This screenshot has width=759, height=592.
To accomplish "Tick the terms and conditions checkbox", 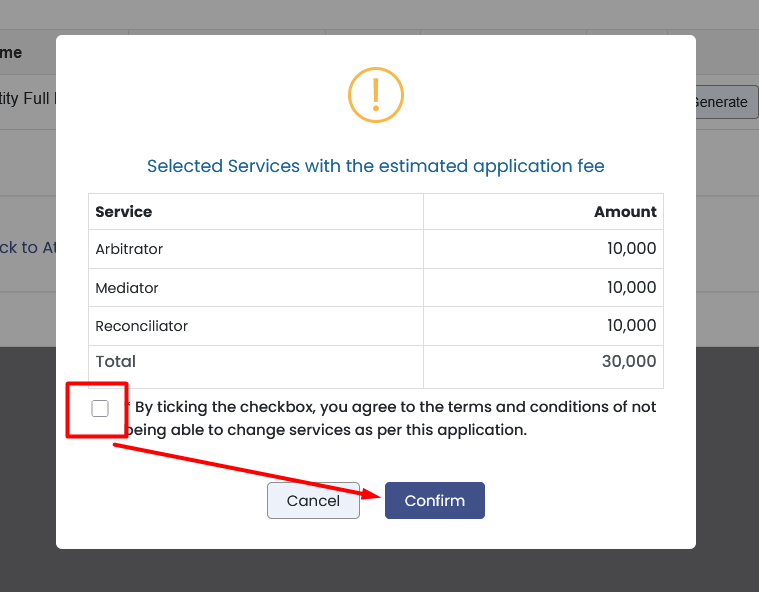I will [x=100, y=408].
